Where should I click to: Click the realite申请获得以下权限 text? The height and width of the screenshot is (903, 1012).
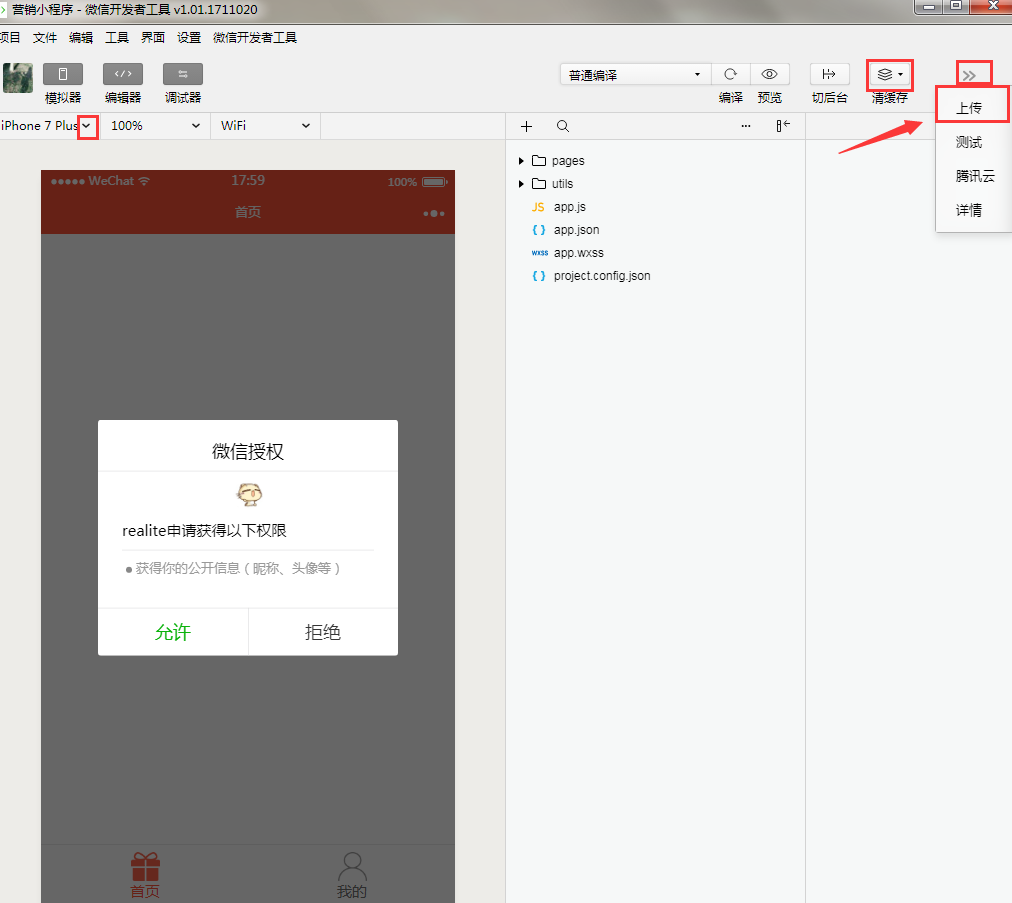click(x=204, y=531)
